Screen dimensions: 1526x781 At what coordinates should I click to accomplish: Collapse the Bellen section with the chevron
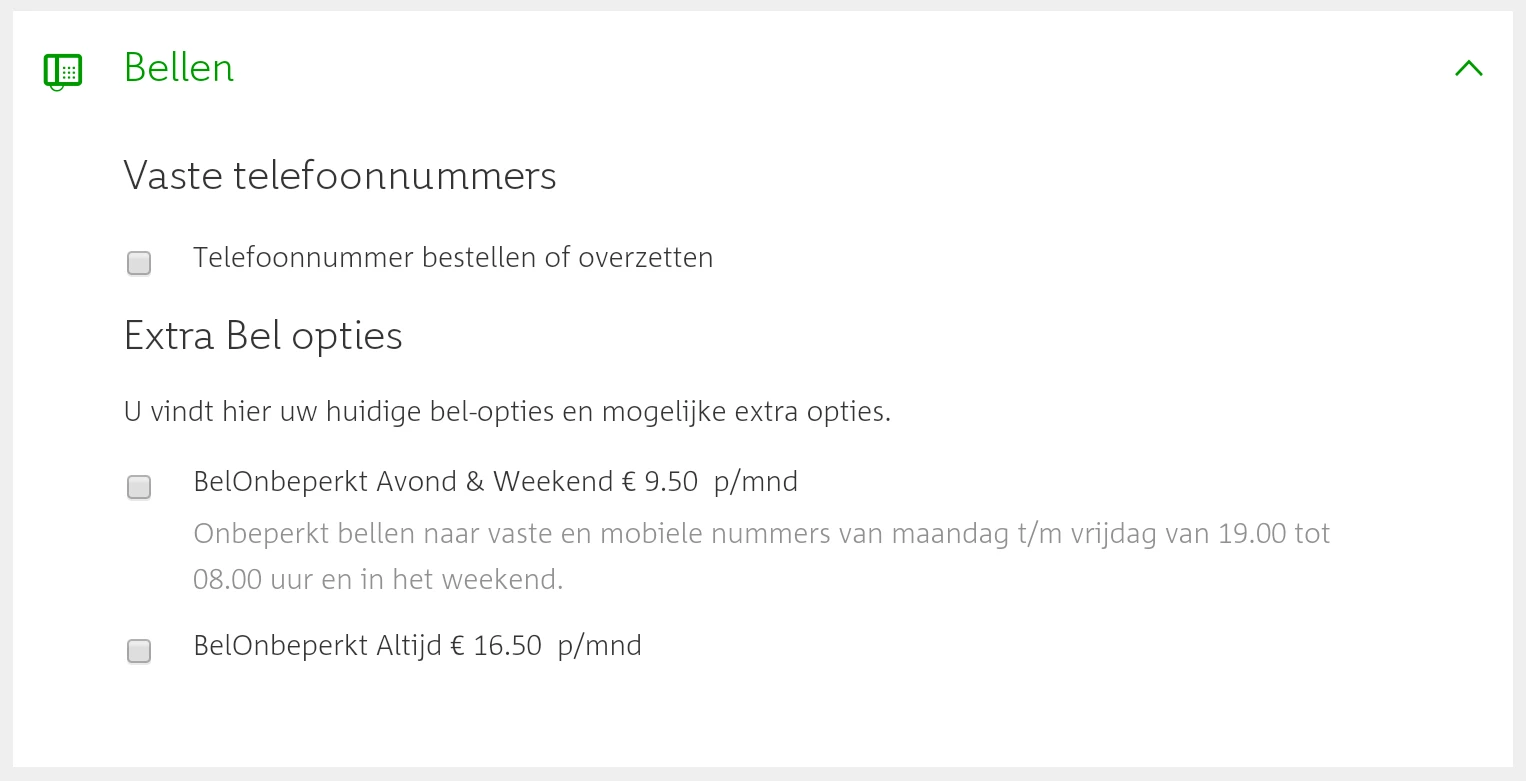tap(1468, 68)
